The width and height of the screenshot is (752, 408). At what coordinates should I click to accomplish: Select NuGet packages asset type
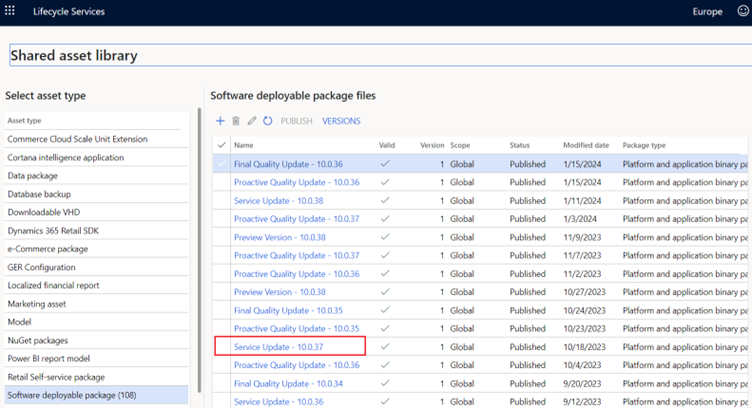point(40,341)
